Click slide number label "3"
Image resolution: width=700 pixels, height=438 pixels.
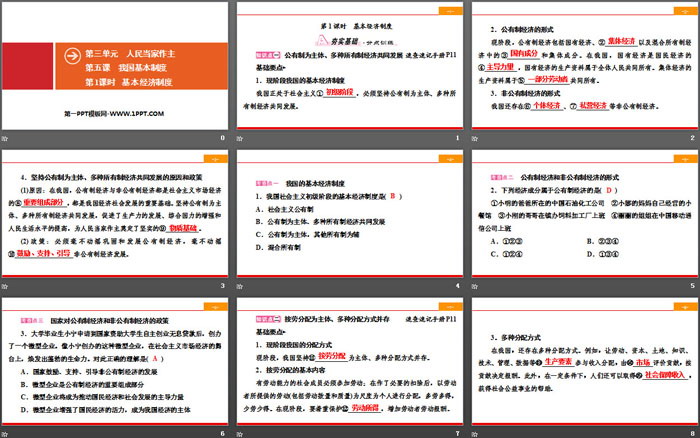pyautogui.click(x=222, y=286)
